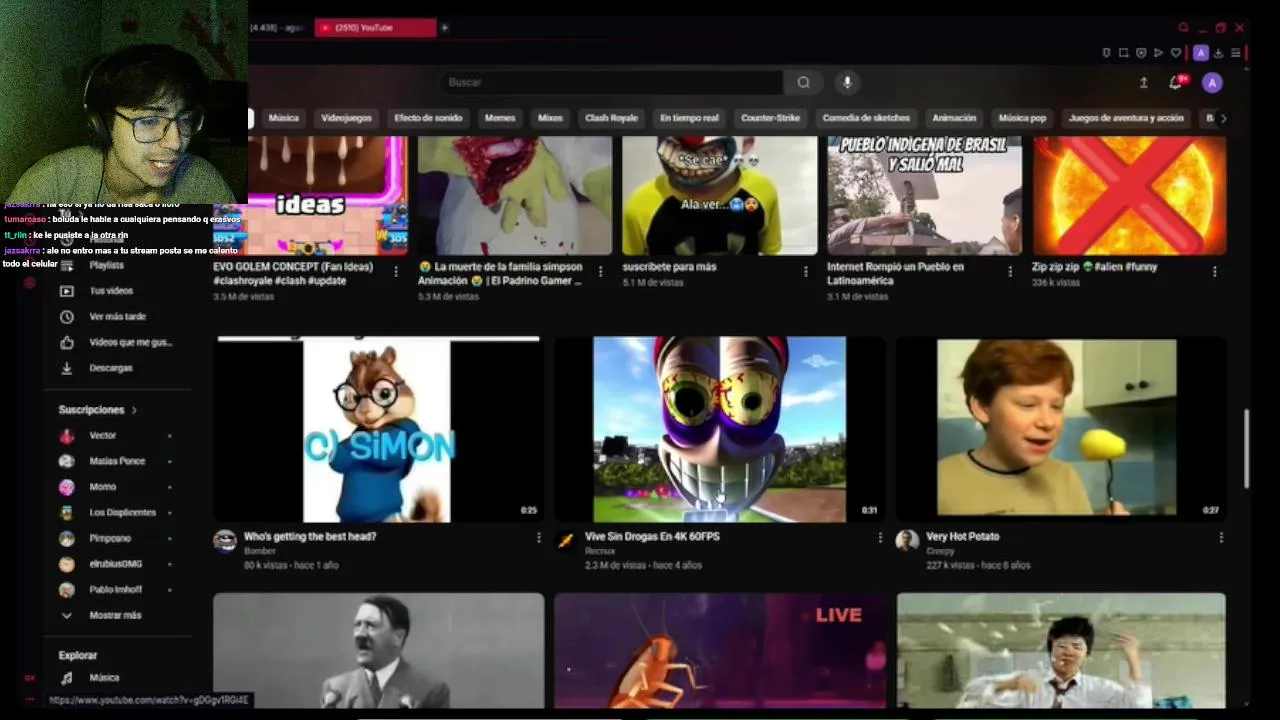Open the channel avatar beside Vive Sin Drogas
This screenshot has width=1280, height=720.
click(x=566, y=541)
